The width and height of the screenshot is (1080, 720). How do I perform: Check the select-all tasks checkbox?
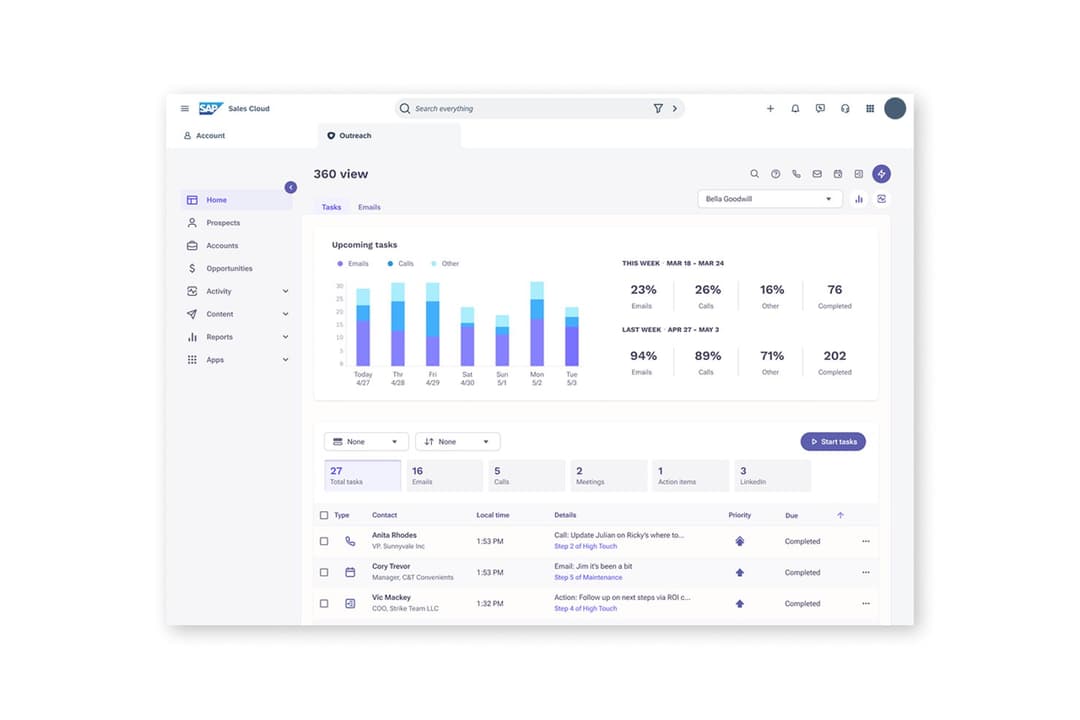coord(324,515)
